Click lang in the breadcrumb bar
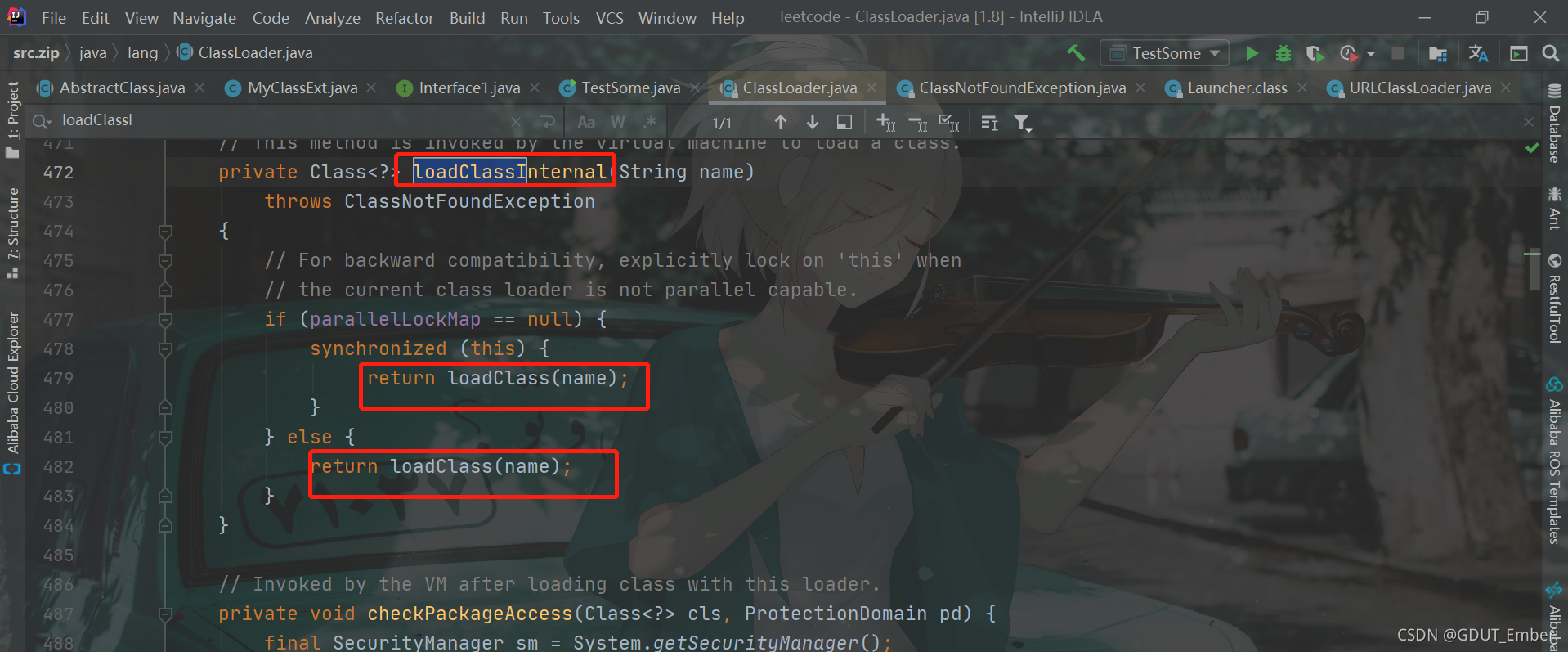Screen dimensions: 1568x652 tap(142, 53)
